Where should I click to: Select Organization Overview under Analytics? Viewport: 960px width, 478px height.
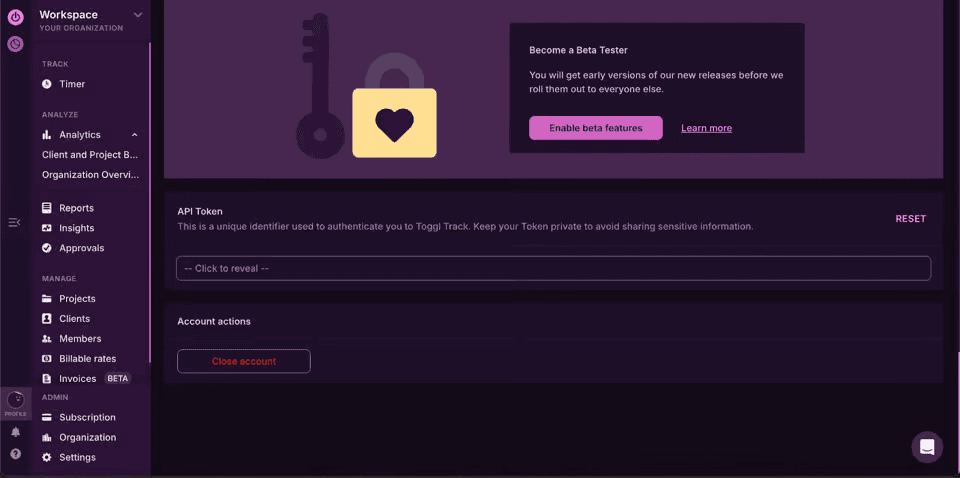click(90, 175)
